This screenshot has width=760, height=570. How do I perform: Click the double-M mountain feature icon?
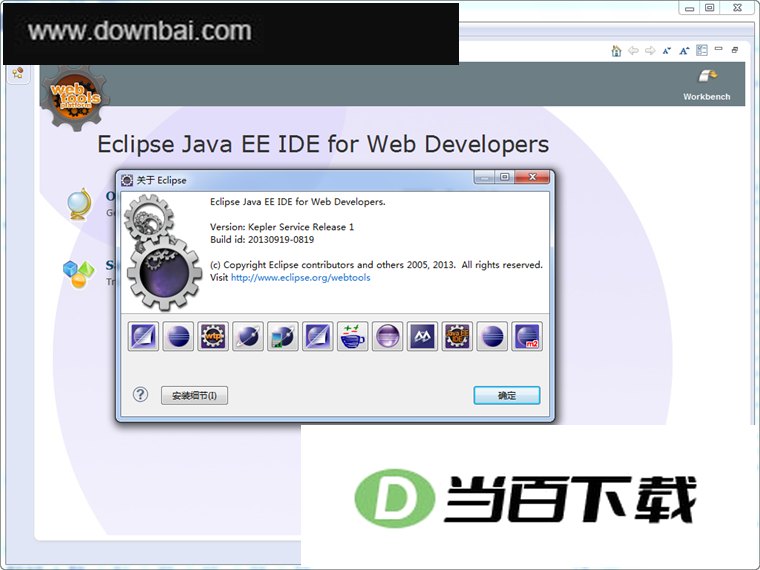coord(423,336)
